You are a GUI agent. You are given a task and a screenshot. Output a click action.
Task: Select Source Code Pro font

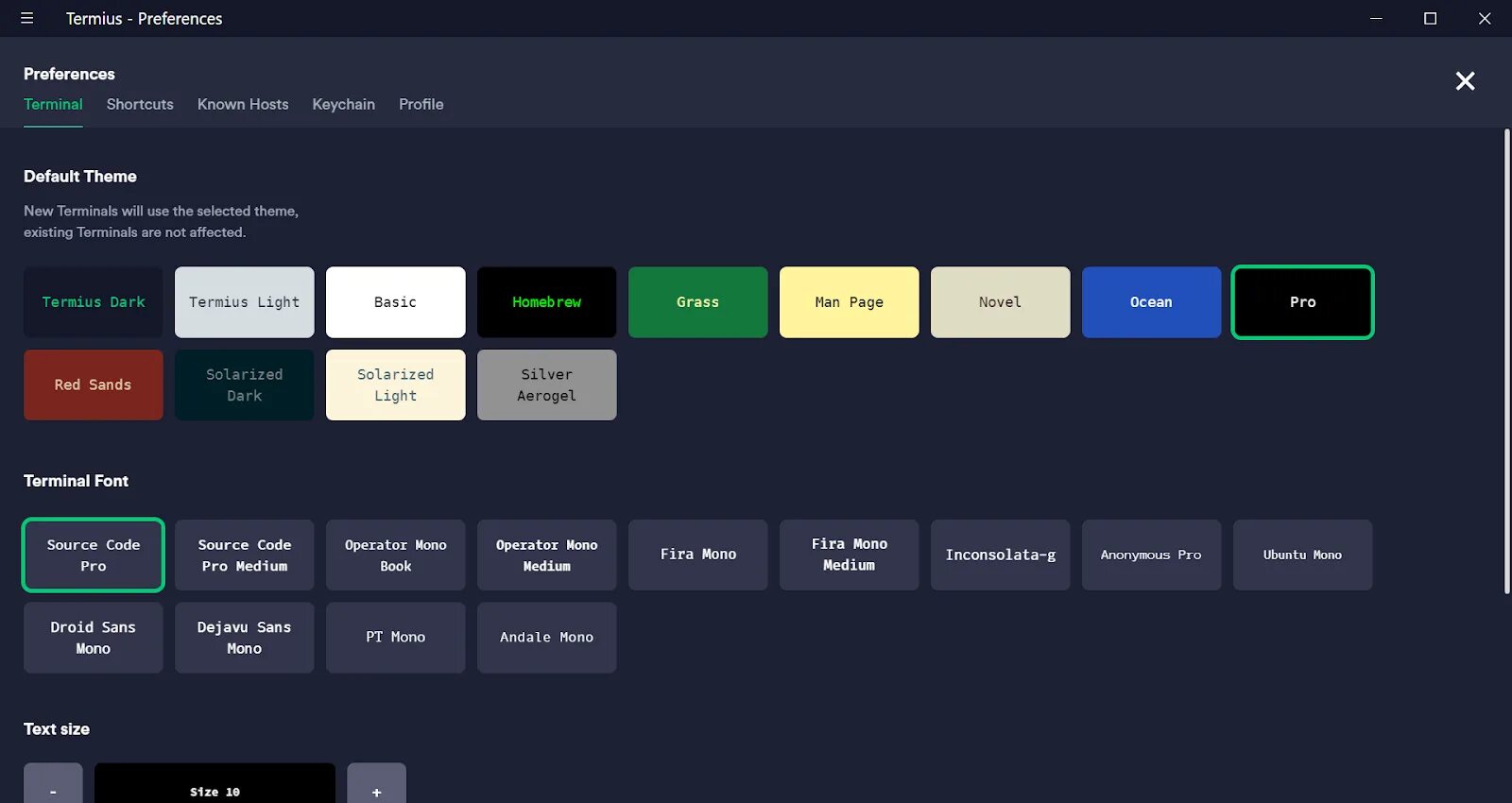[94, 555]
